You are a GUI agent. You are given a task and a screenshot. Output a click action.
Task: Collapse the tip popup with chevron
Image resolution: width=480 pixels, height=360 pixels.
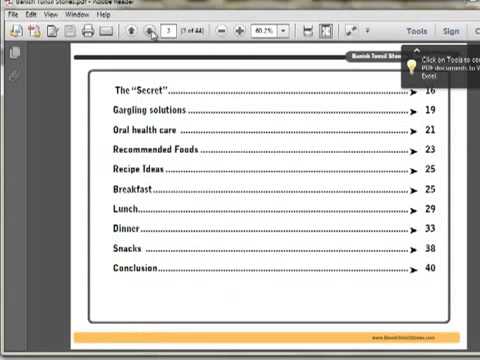[417, 51]
